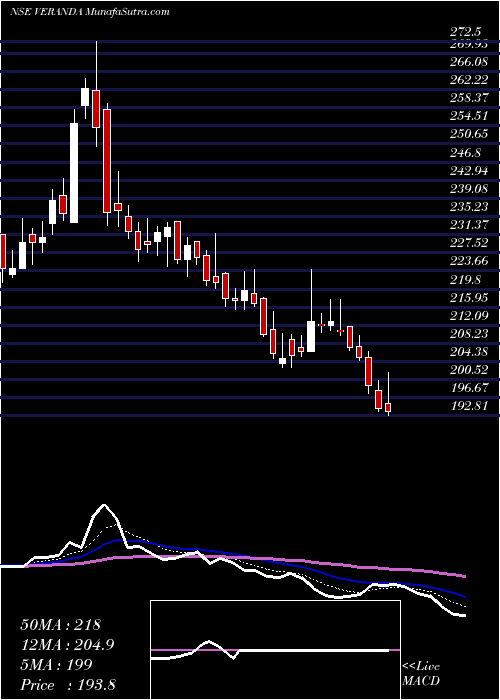Click the 254.51 price level label

(469, 116)
